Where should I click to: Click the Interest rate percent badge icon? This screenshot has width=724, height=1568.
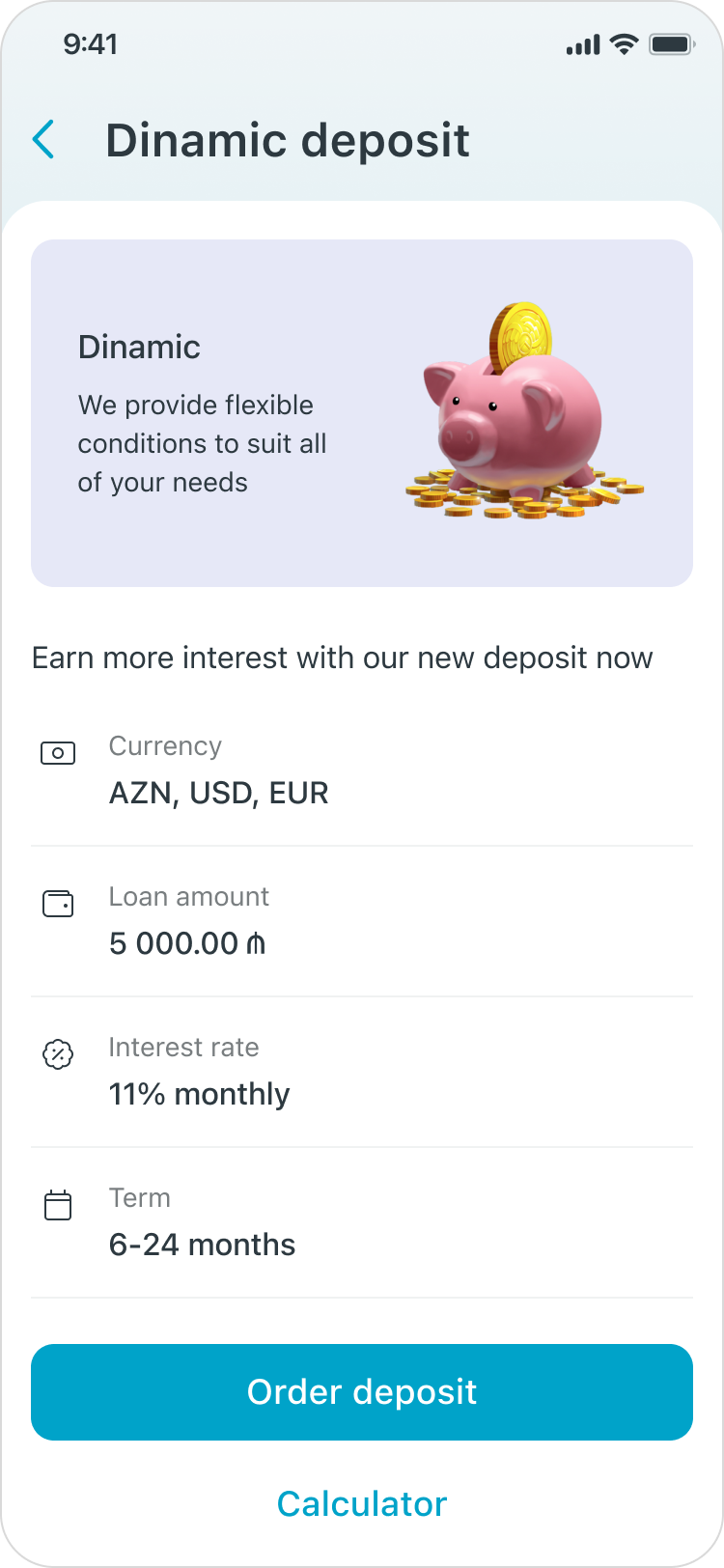[x=58, y=1054]
